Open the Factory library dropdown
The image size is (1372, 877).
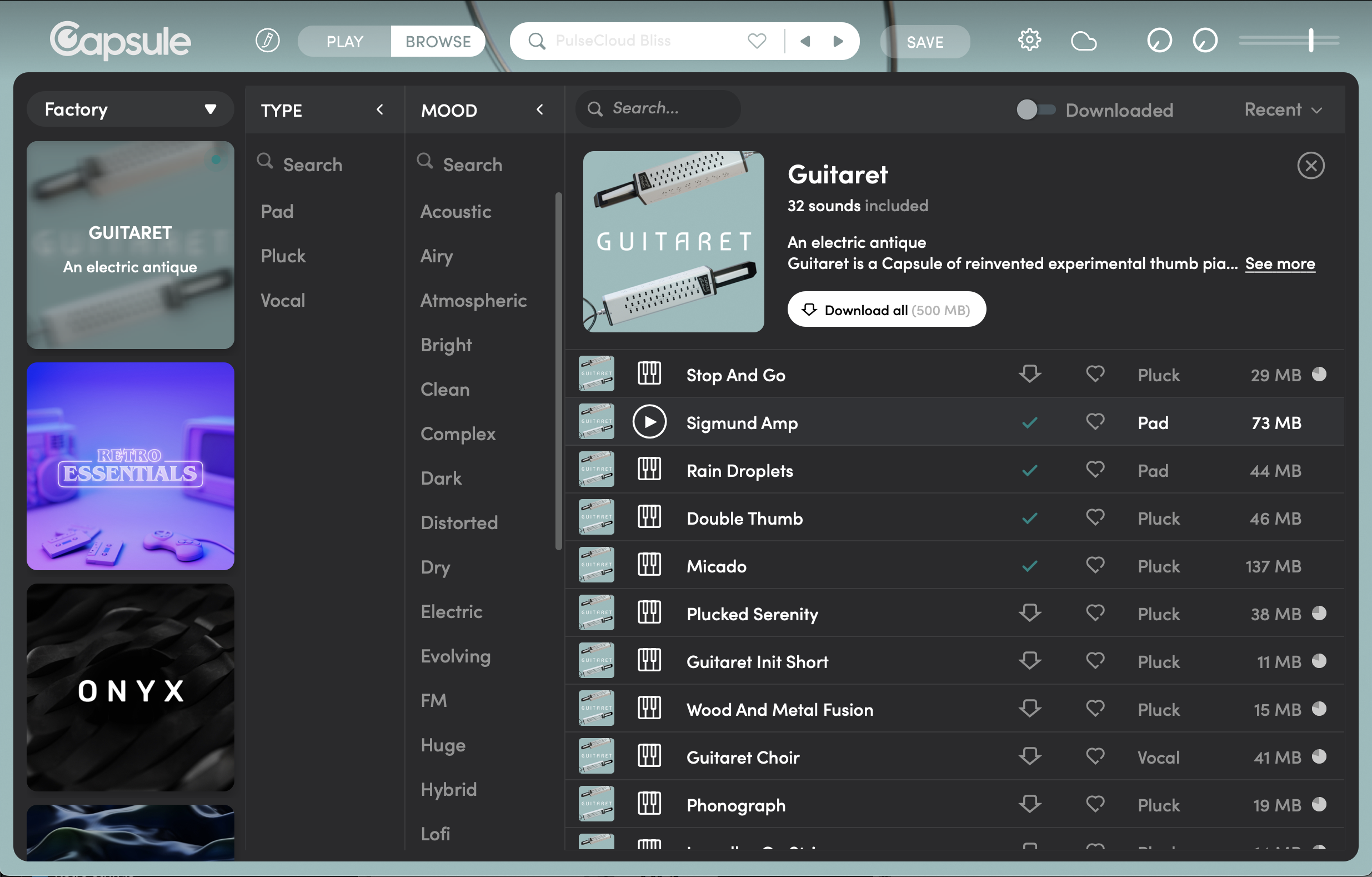pyautogui.click(x=130, y=109)
